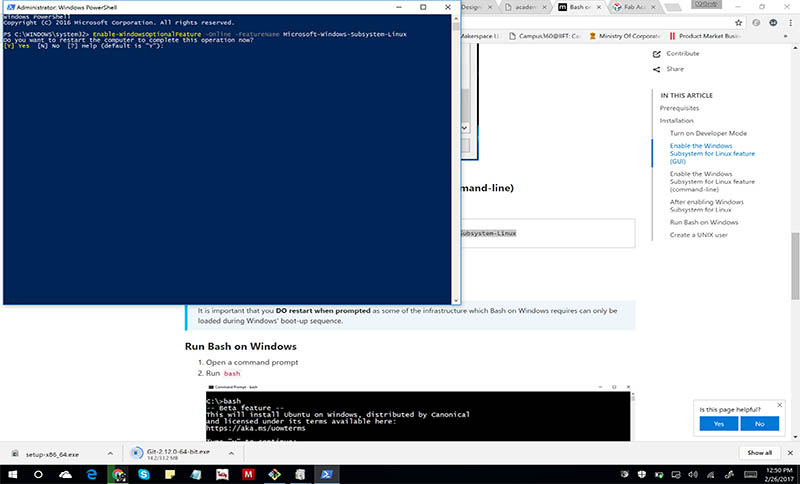
Task: Go to After enabling Windows Subsystem link
Action: (x=707, y=206)
